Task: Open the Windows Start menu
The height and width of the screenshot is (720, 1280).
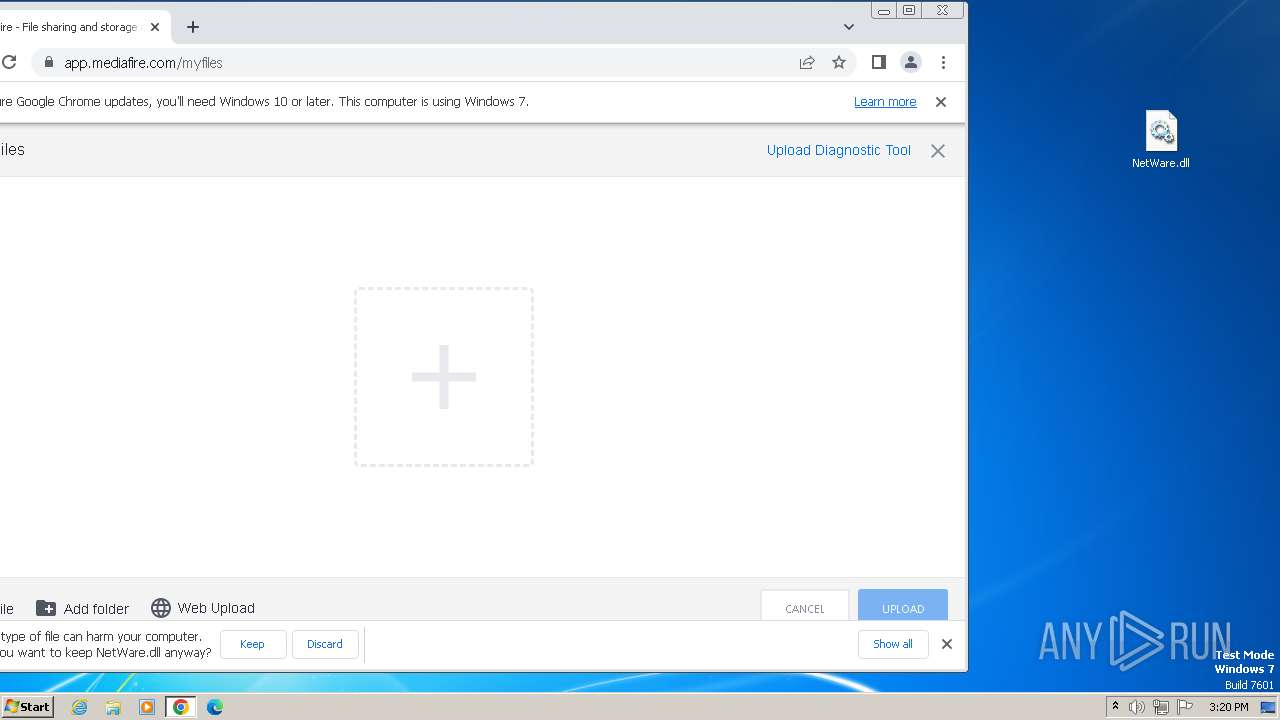Action: 27,706
